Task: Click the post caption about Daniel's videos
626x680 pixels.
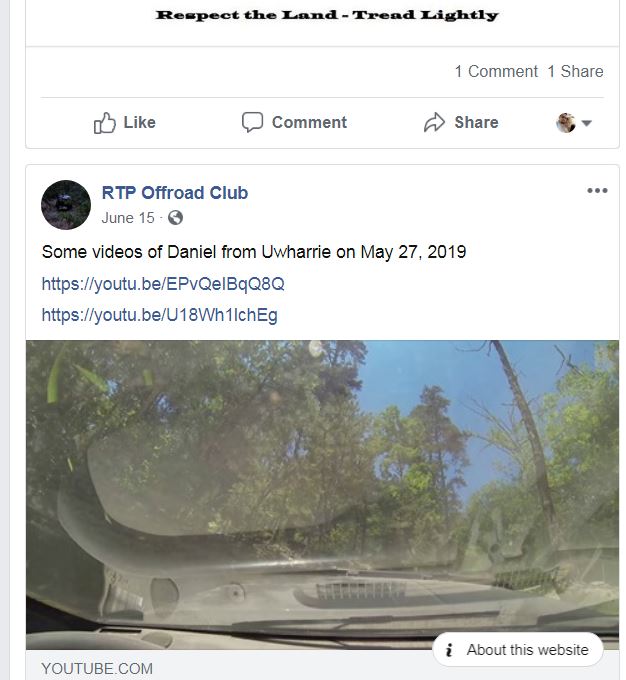Action: 254,252
